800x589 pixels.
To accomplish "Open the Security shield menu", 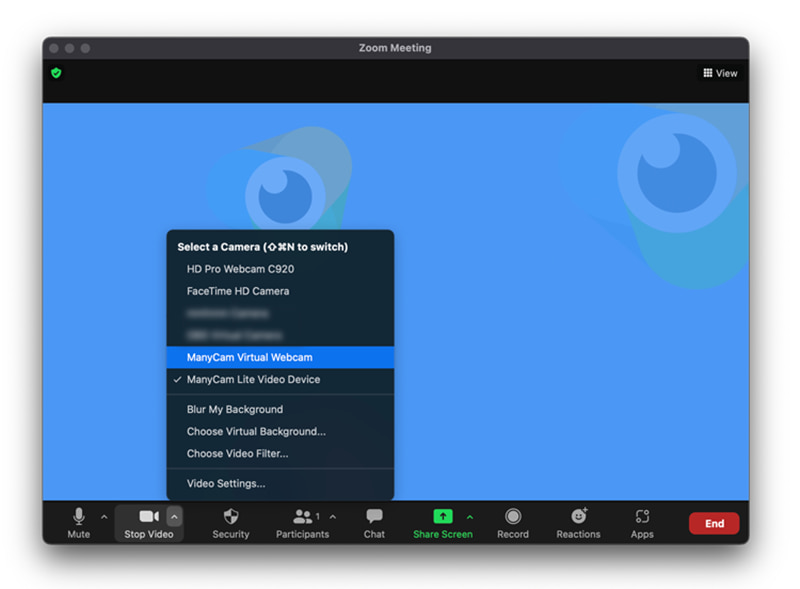I will tap(231, 523).
